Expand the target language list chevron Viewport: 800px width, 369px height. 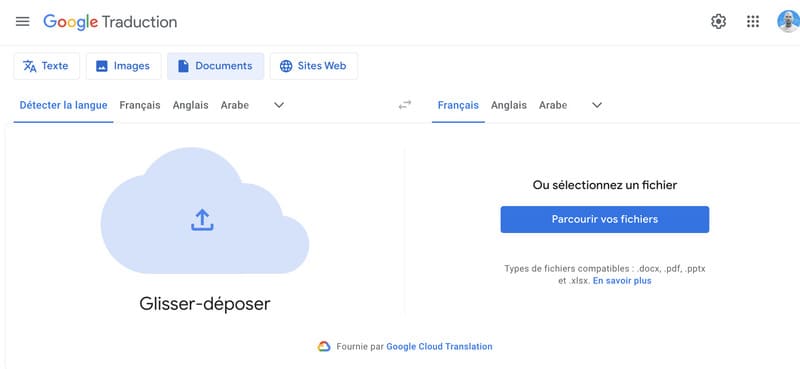coord(597,105)
